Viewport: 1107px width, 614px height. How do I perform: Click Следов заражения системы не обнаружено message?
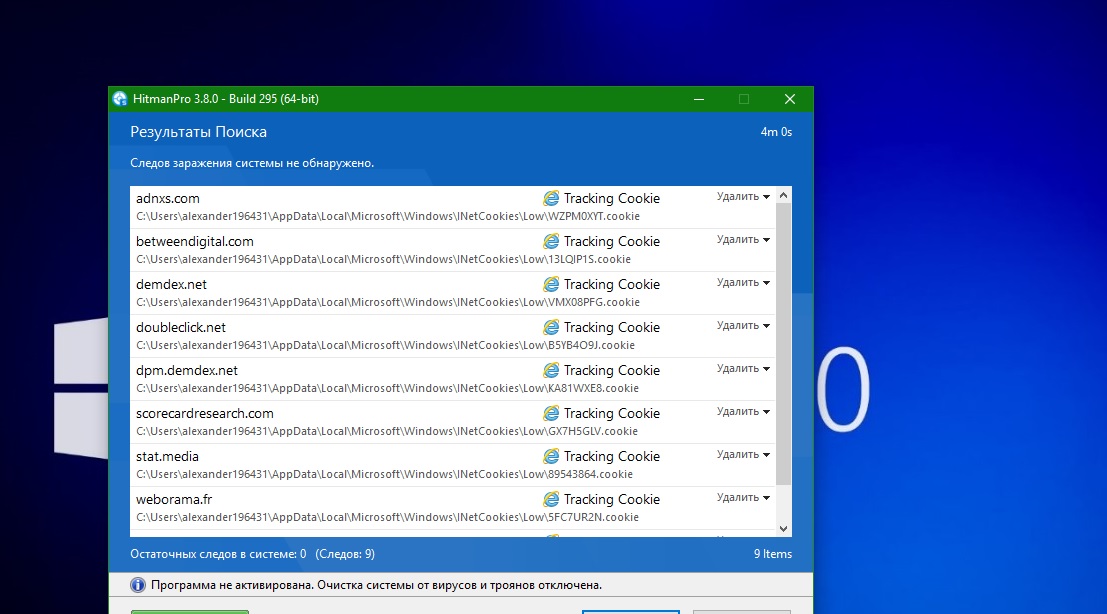pyautogui.click(x=252, y=163)
